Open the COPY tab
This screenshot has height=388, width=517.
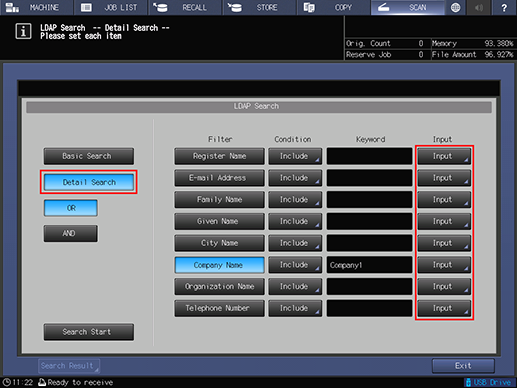[334, 7]
